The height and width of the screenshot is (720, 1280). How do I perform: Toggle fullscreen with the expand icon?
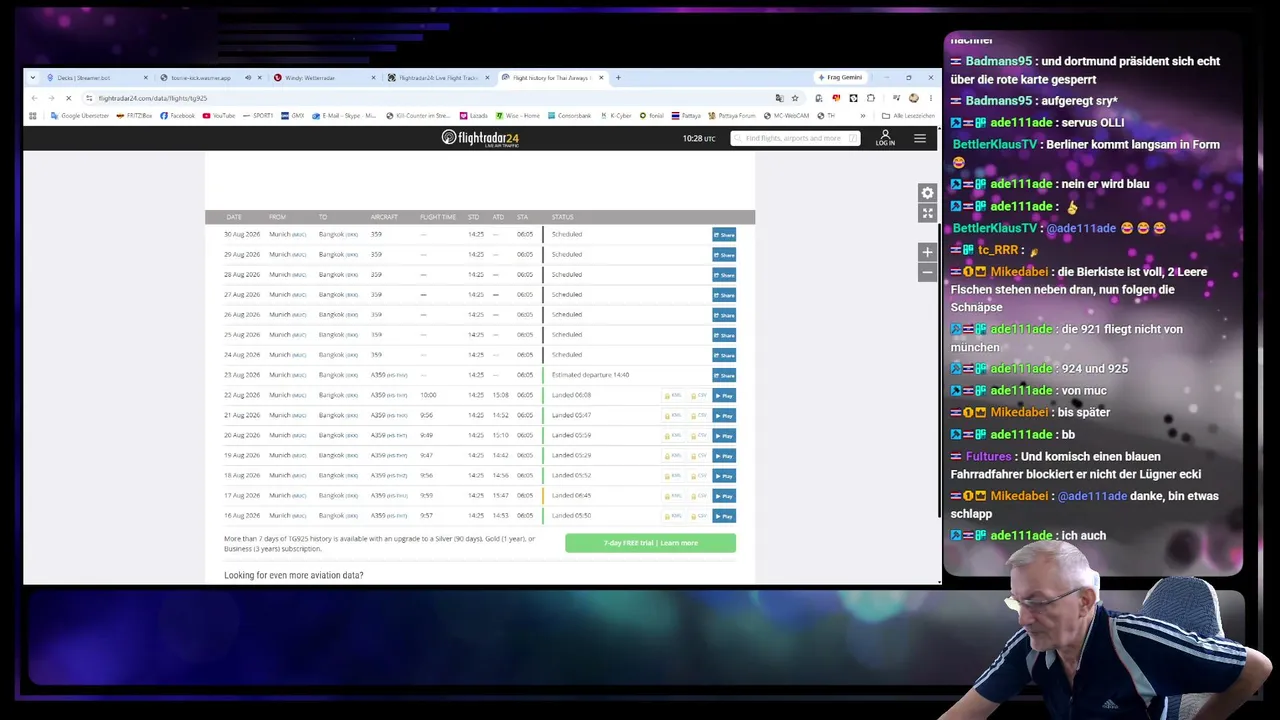coord(928,213)
